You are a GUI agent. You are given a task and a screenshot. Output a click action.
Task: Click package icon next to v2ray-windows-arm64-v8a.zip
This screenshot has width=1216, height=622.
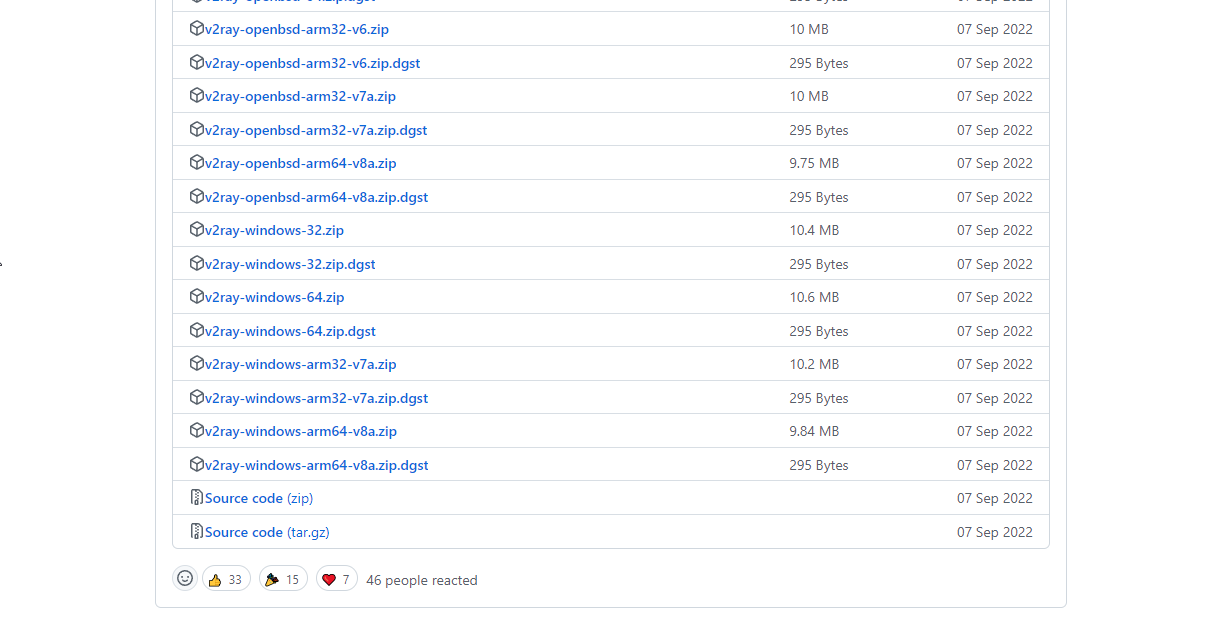197,431
